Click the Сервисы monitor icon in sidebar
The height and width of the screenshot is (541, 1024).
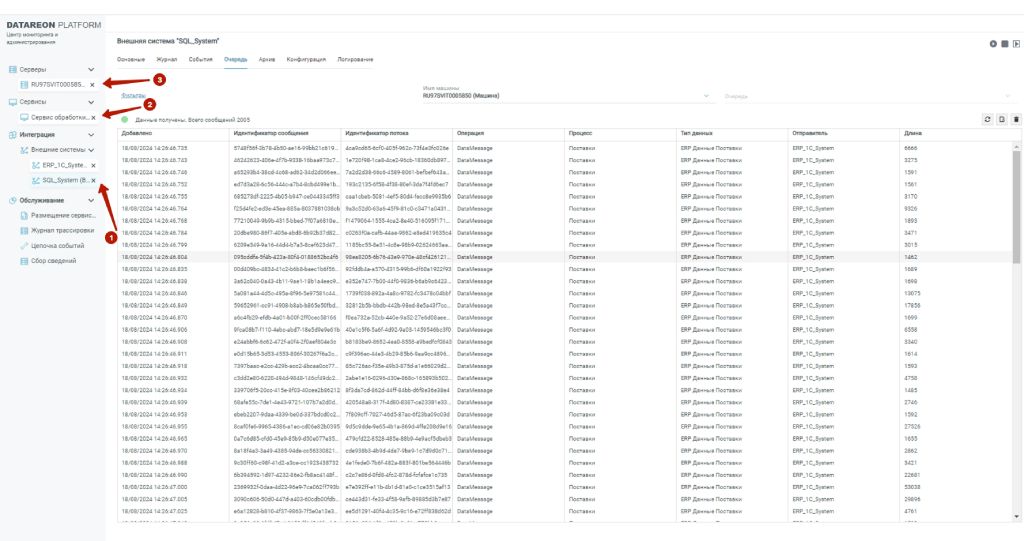point(12,102)
